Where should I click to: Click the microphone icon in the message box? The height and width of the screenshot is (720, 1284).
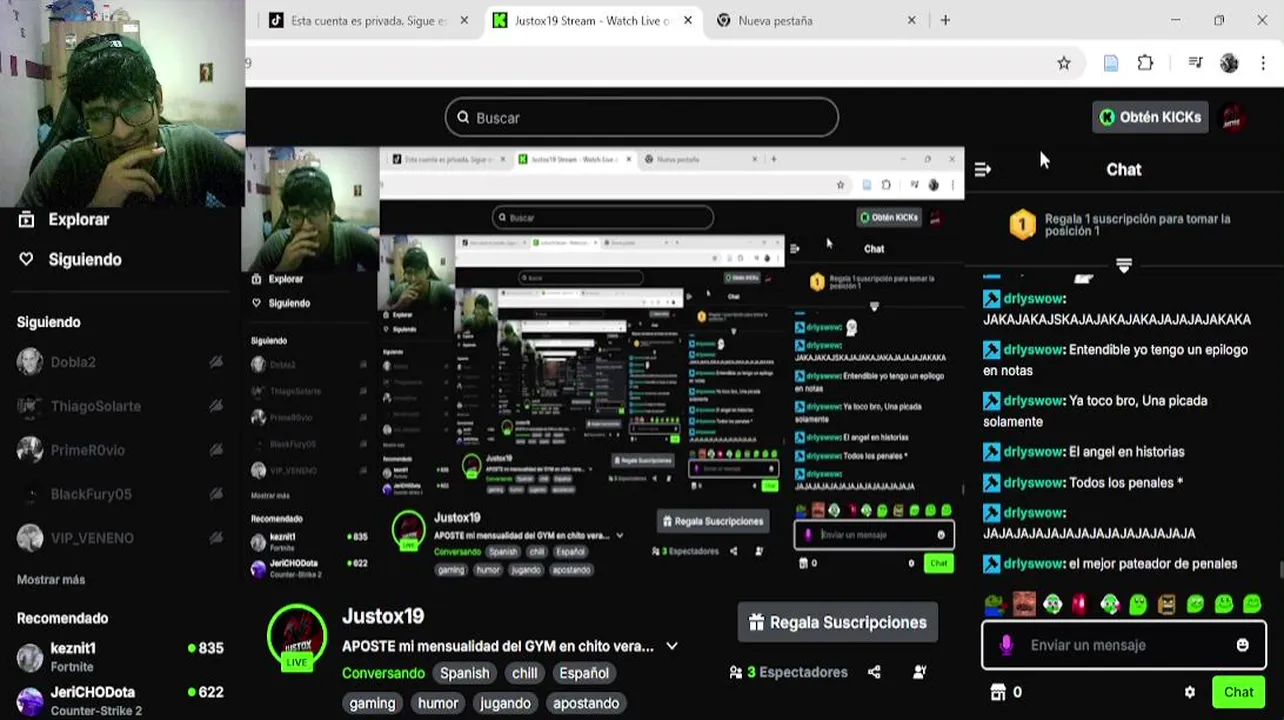pos(1006,645)
